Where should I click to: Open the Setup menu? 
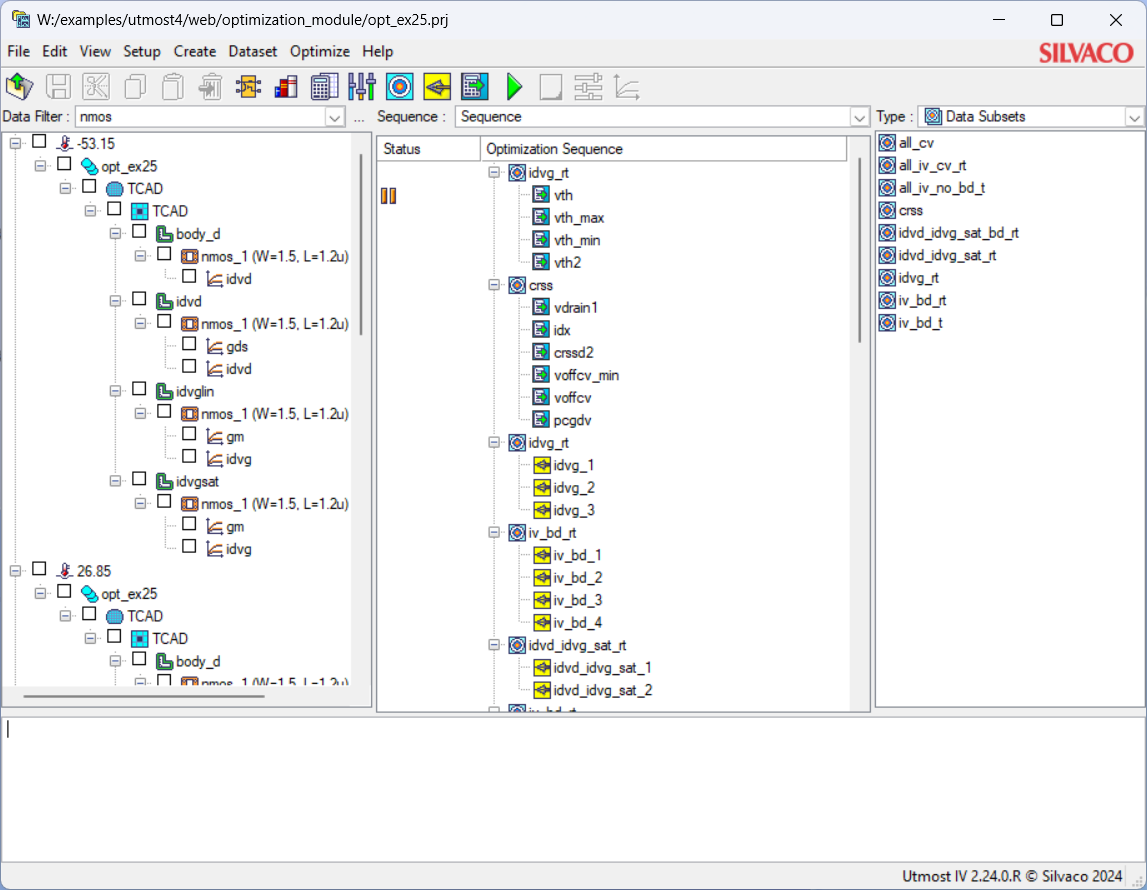pyautogui.click(x=142, y=51)
